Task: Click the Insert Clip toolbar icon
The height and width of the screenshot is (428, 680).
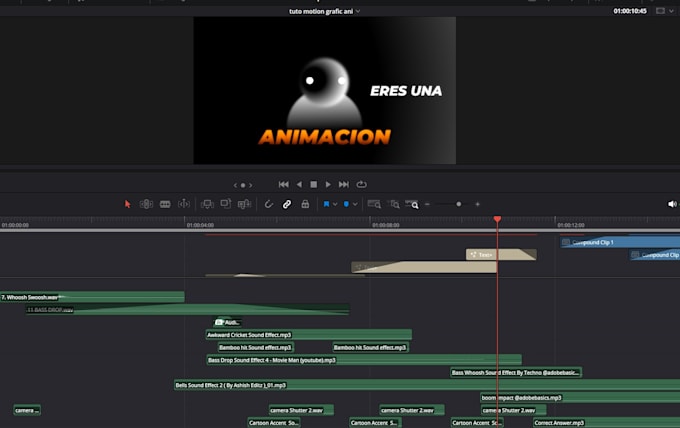Action: tap(207, 204)
